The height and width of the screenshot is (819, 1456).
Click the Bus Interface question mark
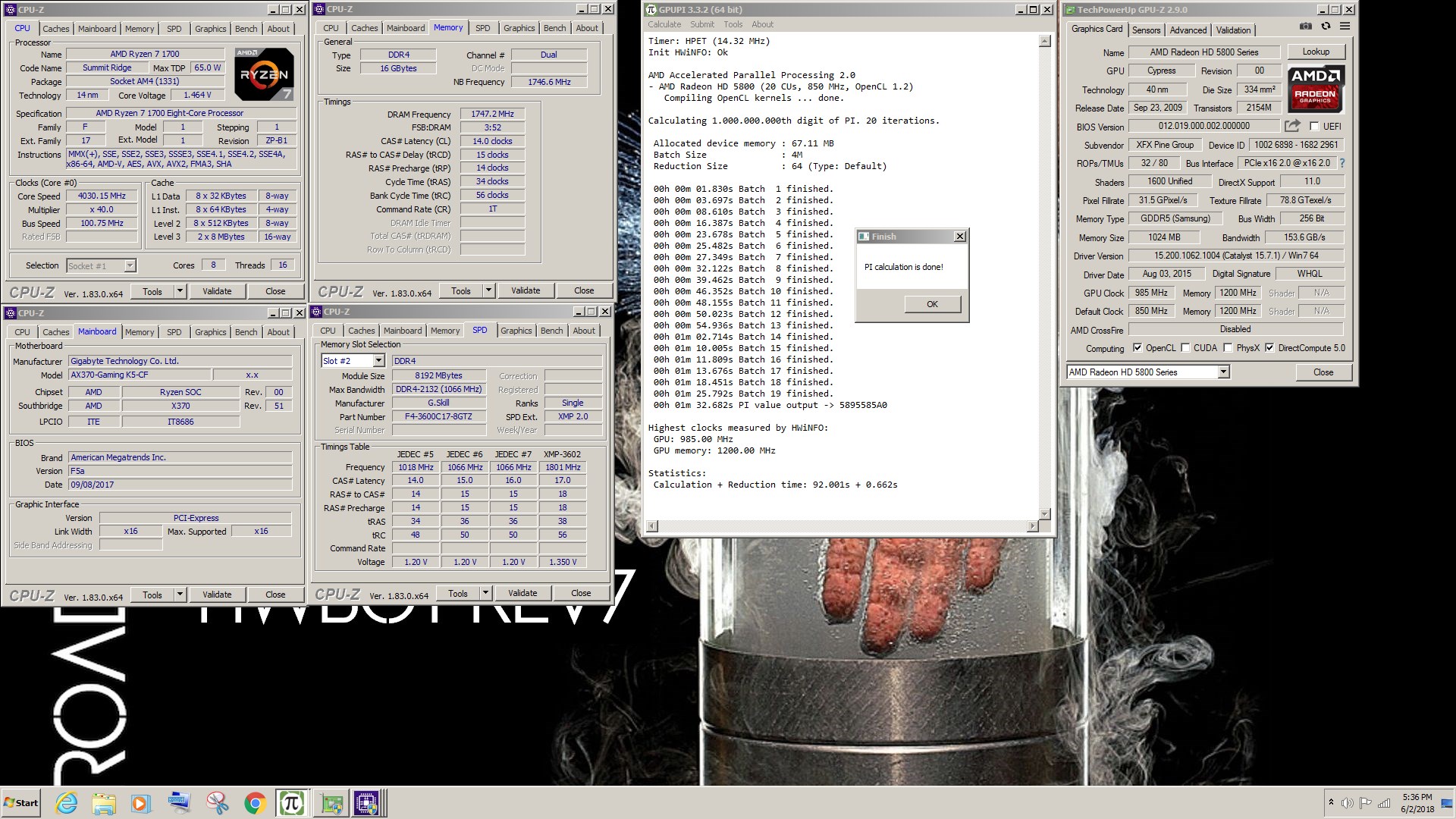point(1341,163)
